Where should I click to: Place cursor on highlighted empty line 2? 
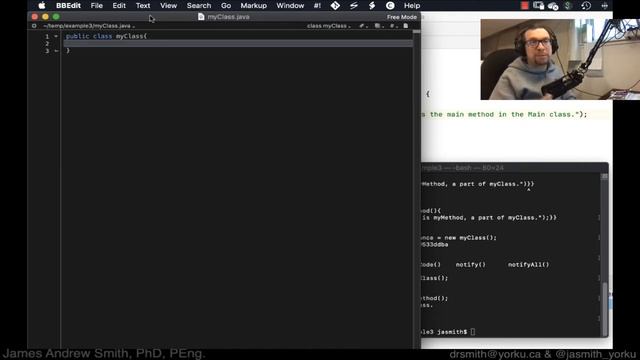tap(238, 43)
